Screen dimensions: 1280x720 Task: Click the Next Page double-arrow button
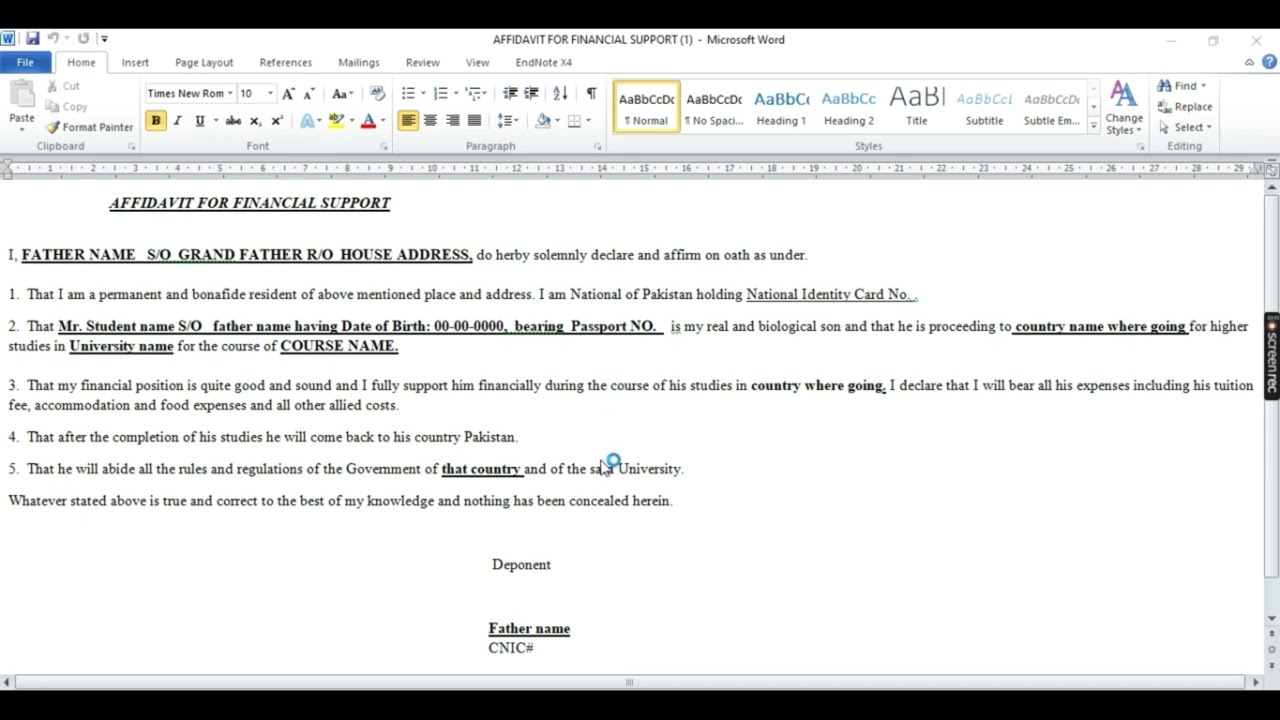tap(1272, 664)
